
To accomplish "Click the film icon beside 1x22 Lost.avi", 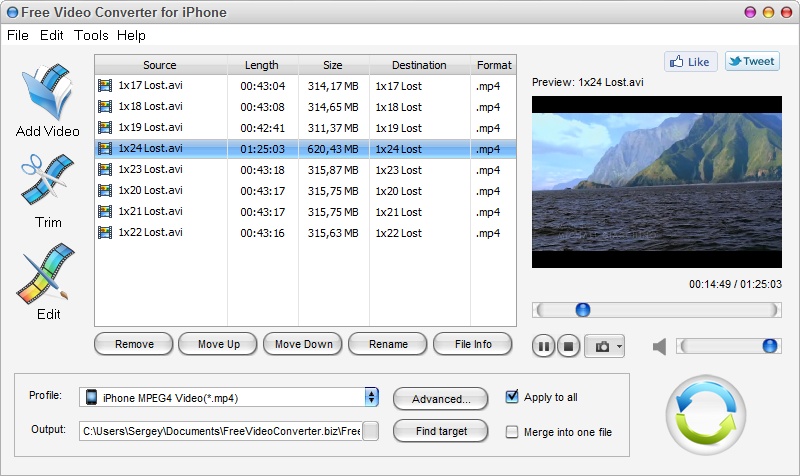I will point(105,233).
